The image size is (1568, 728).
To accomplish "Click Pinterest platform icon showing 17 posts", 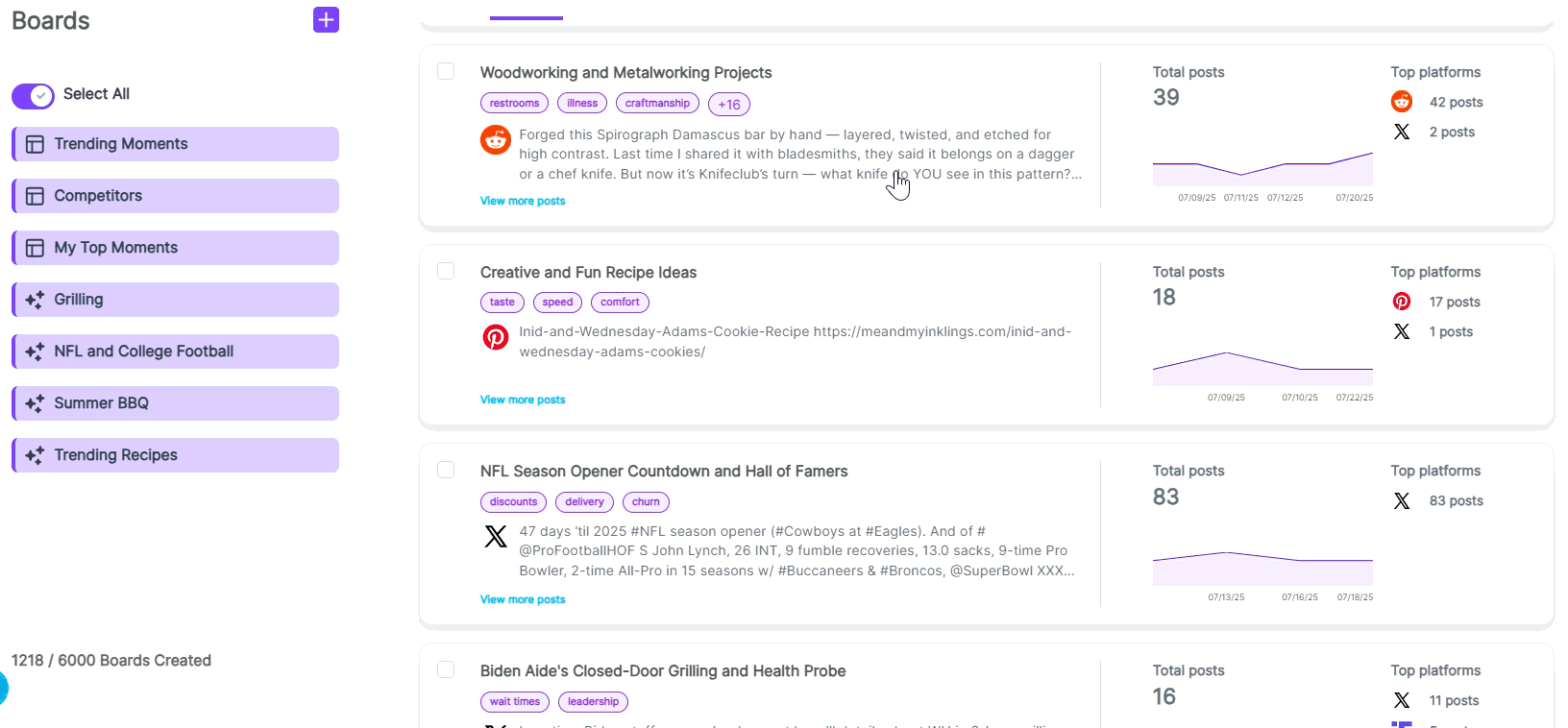I will pos(1402,302).
